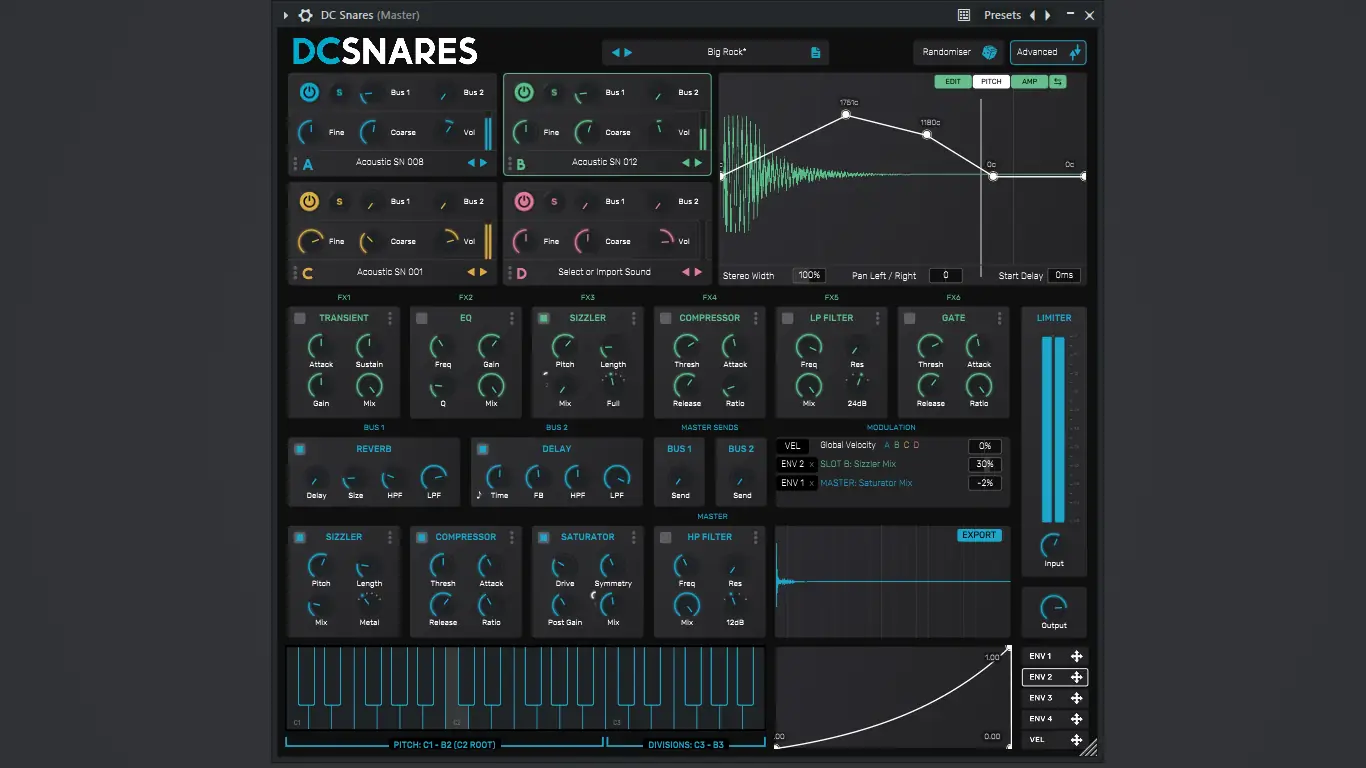This screenshot has height=768, width=1366.
Task: Open the Saturator options menu
Action: (634, 537)
